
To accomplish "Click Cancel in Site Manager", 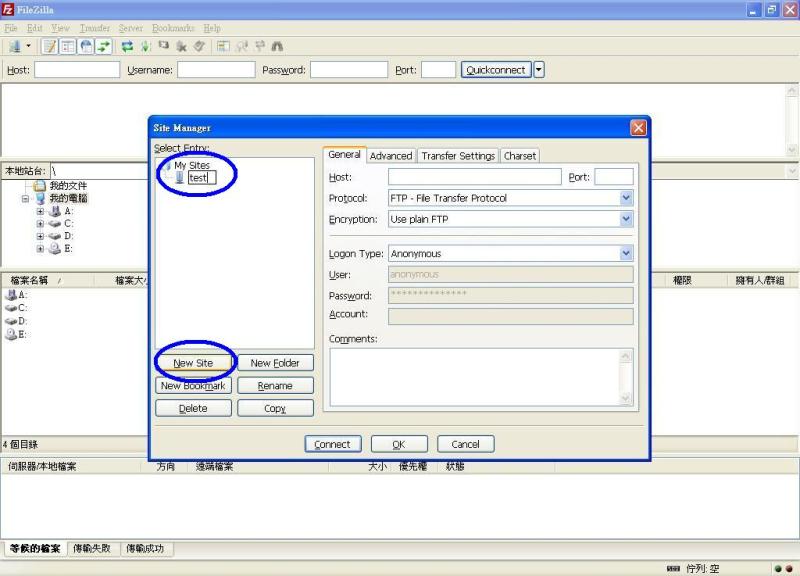I will pyautogui.click(x=465, y=444).
